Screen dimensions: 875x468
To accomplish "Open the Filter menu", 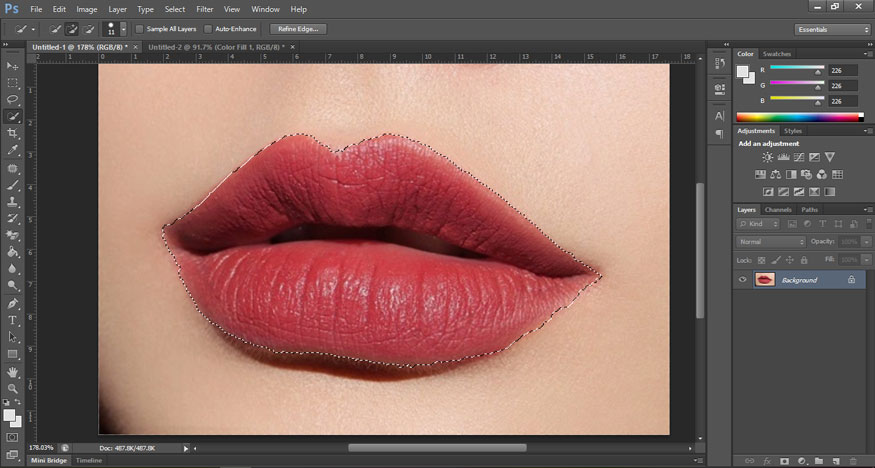I will click(204, 9).
